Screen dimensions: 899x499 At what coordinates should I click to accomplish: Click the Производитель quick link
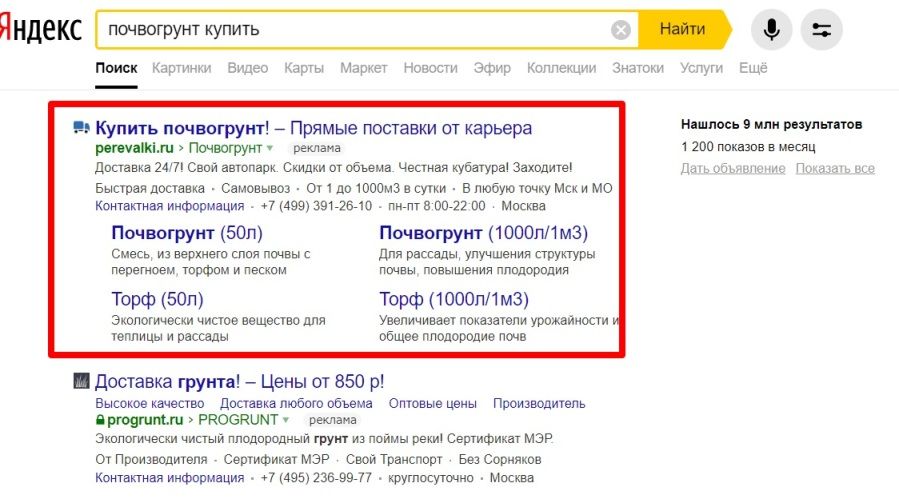pyautogui.click(x=539, y=403)
